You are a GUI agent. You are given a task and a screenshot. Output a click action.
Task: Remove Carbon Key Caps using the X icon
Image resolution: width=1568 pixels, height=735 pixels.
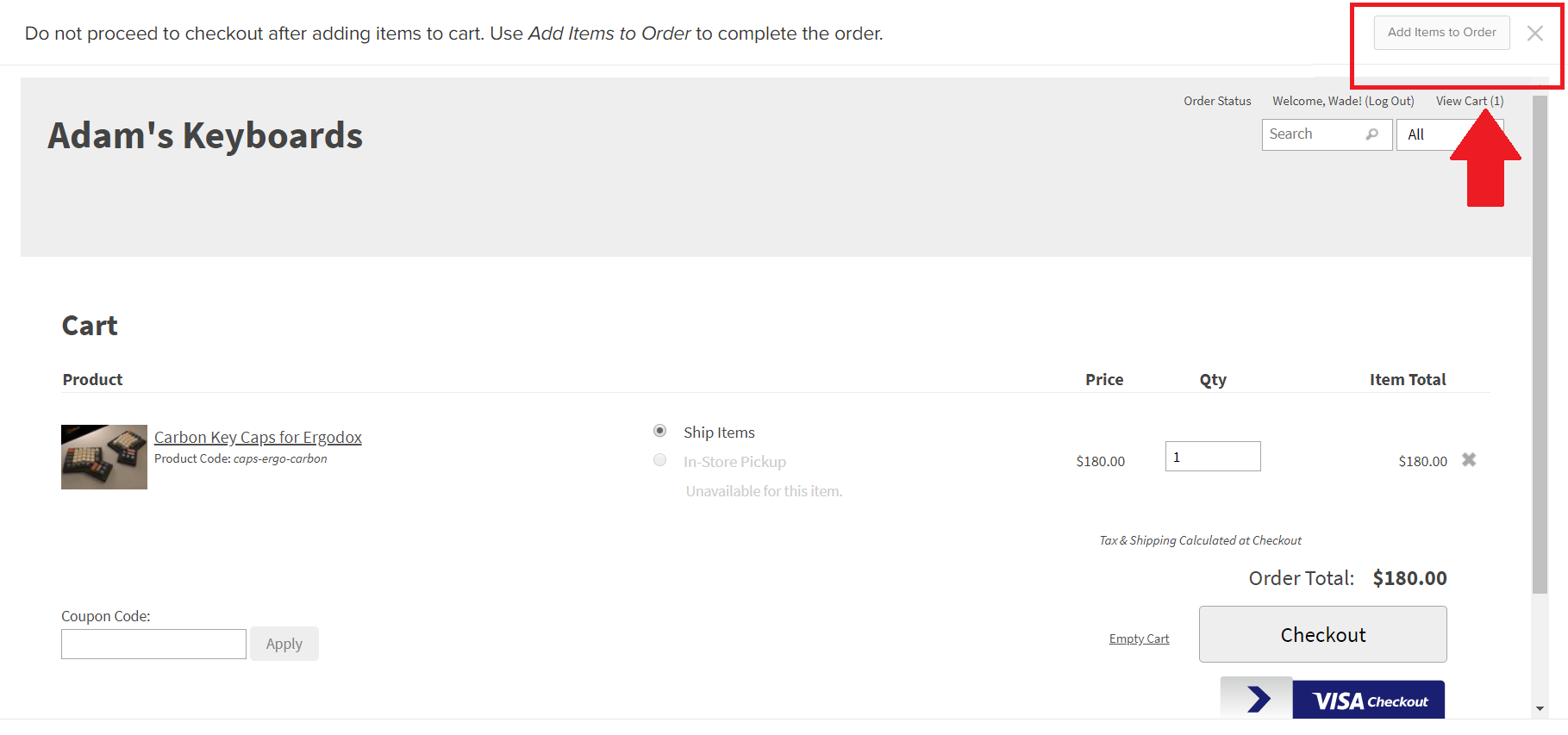pos(1469,460)
